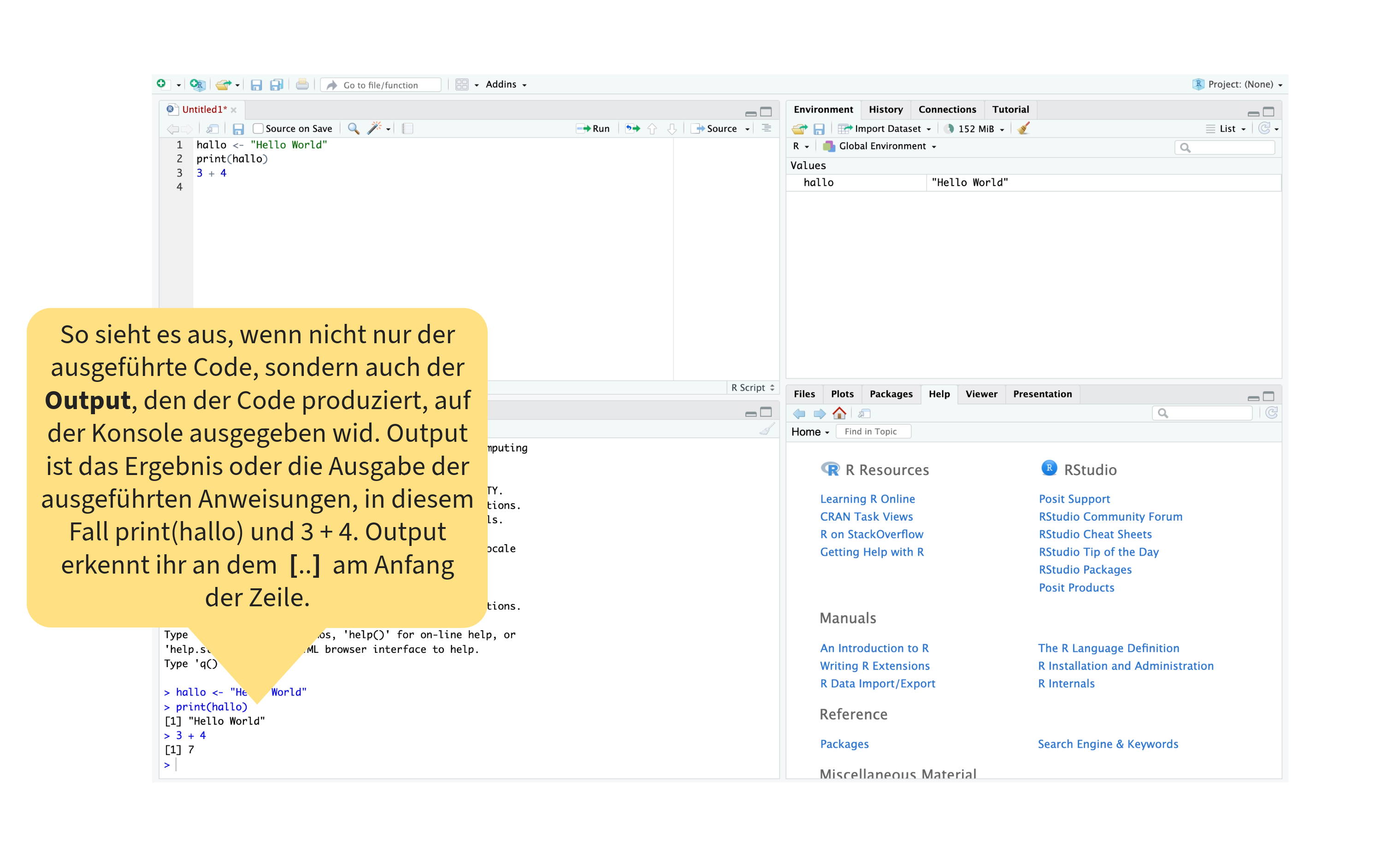1393x868 pixels.
Task: Click the Help home icon
Action: pos(839,413)
